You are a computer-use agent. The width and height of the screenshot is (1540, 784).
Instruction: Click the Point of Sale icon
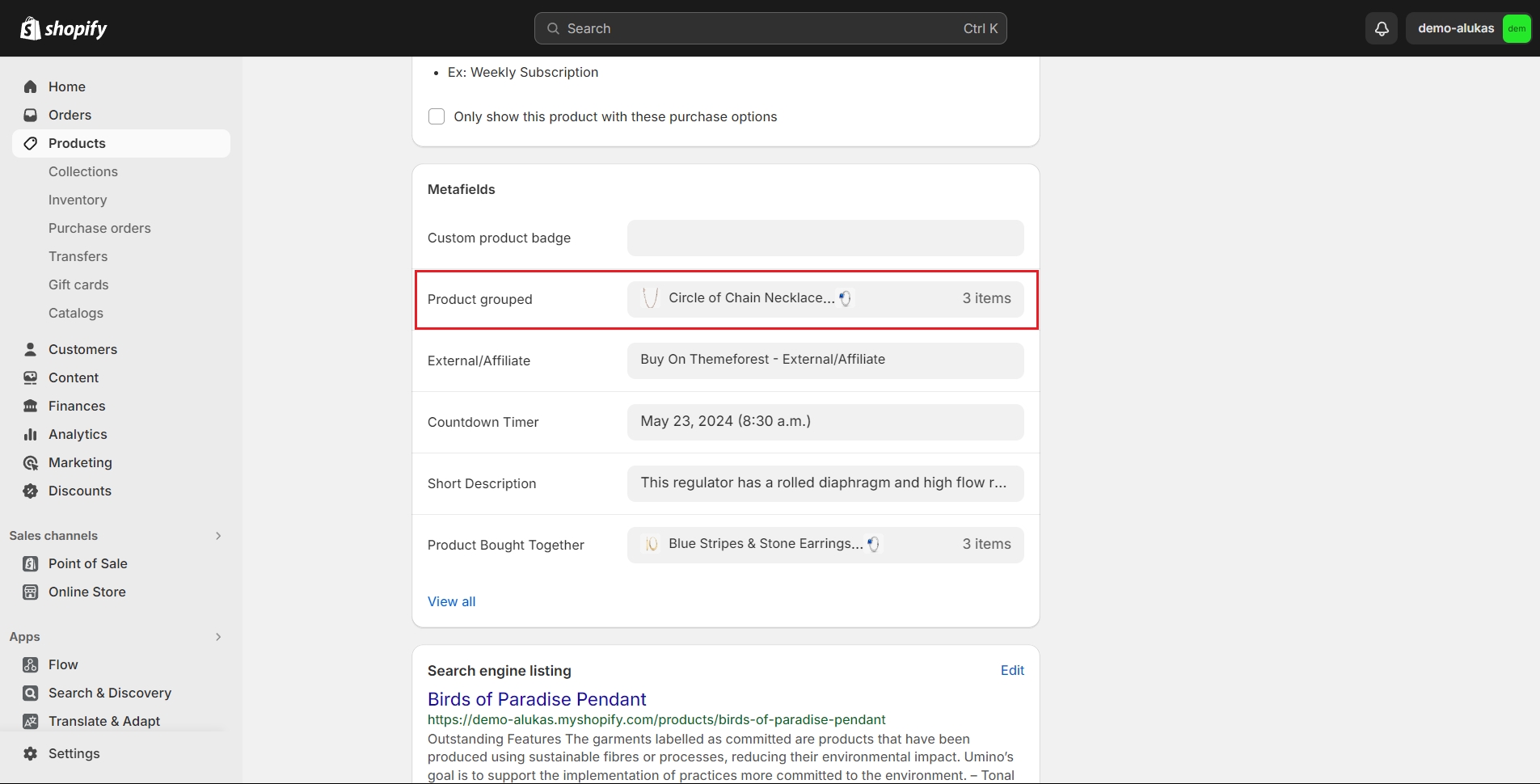click(x=31, y=563)
